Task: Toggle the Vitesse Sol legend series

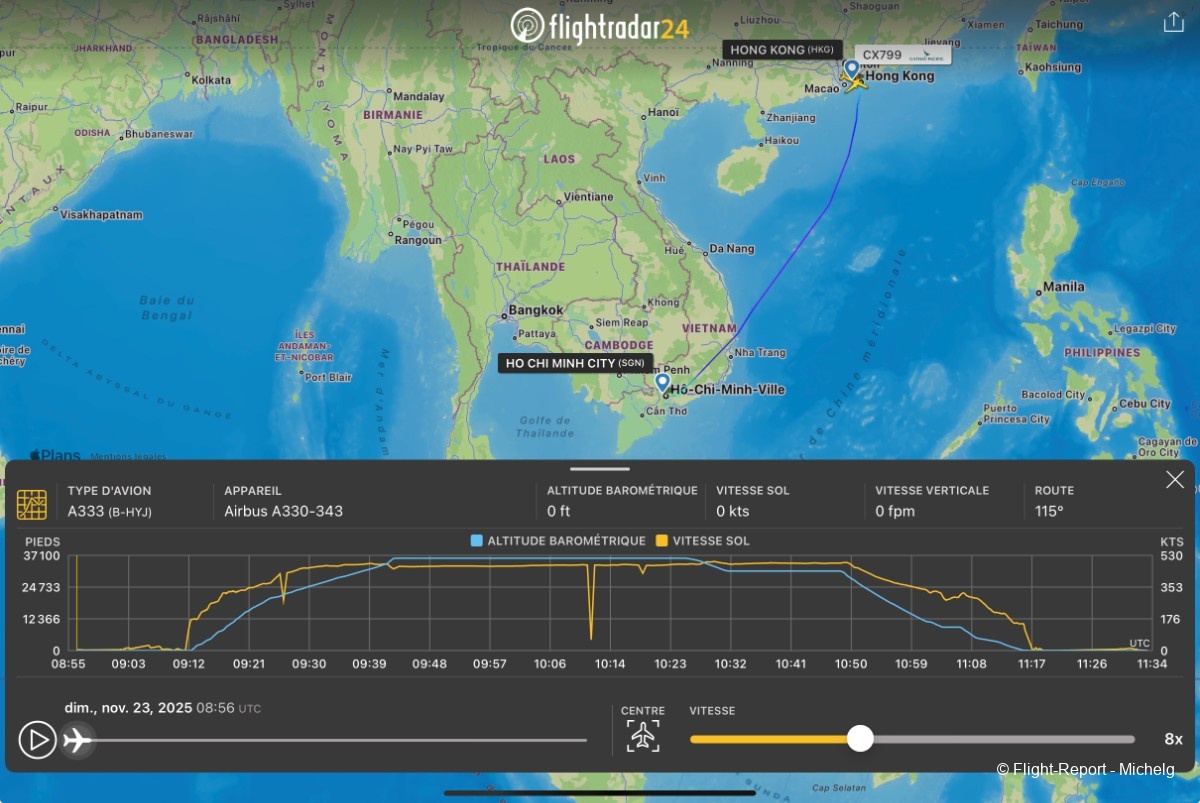Action: click(x=702, y=541)
